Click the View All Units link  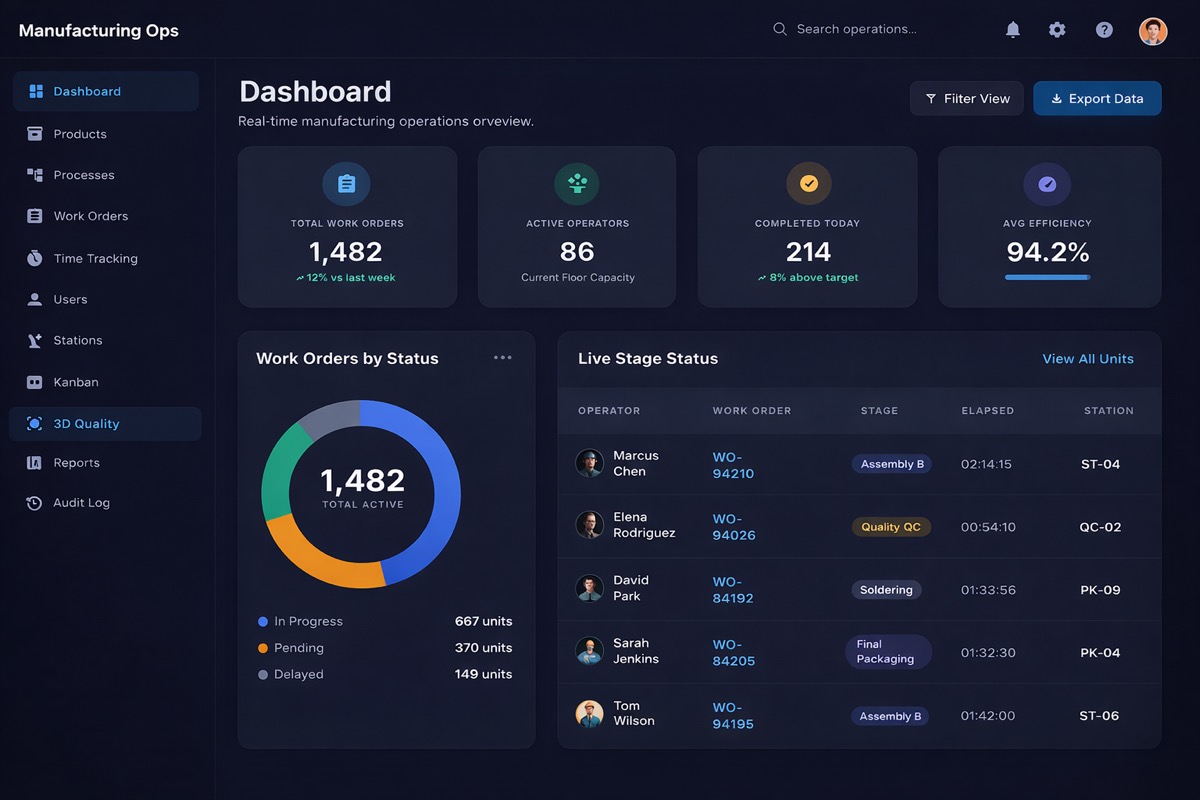click(1088, 358)
